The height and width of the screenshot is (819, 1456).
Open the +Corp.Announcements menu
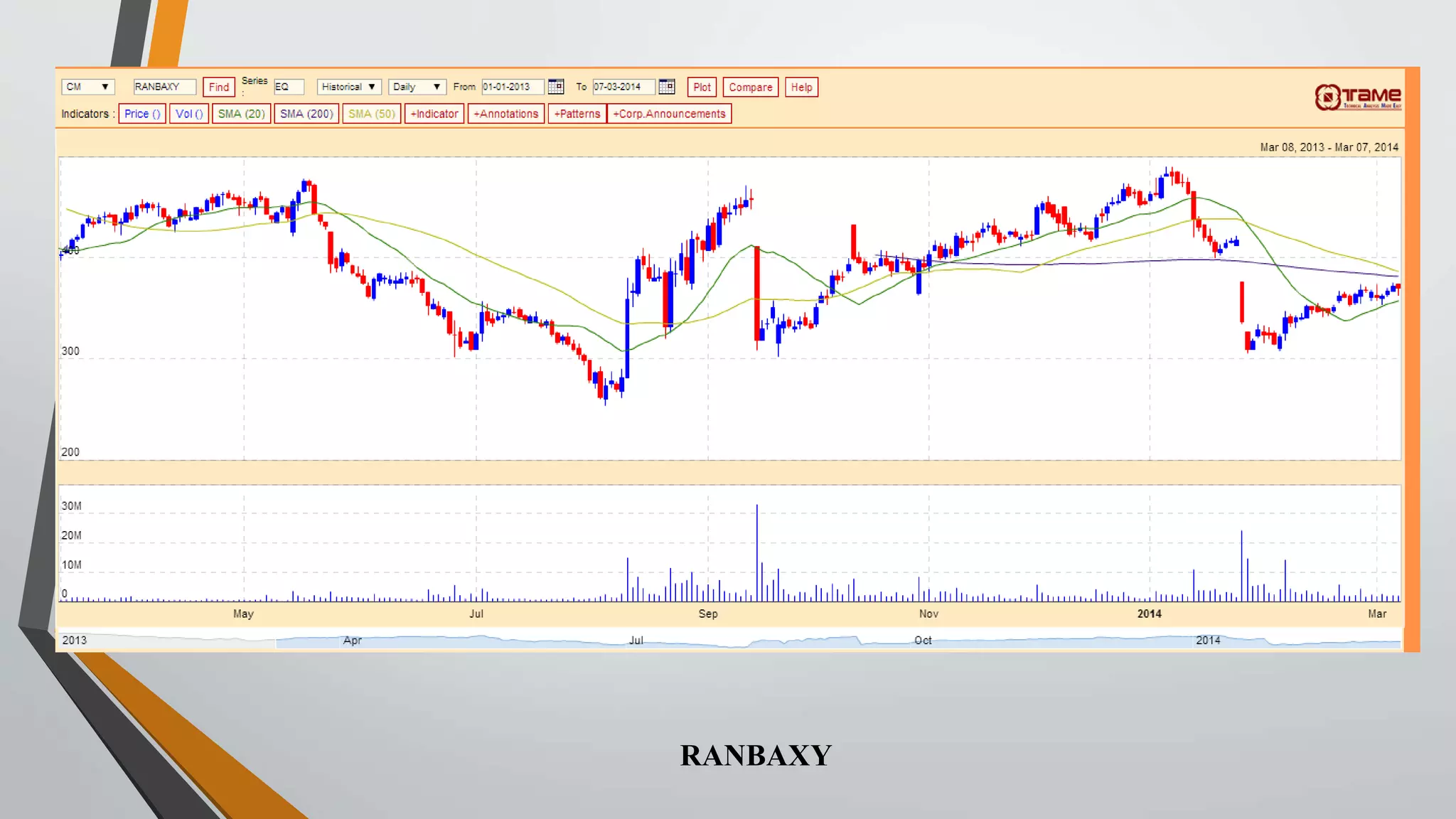(x=669, y=114)
